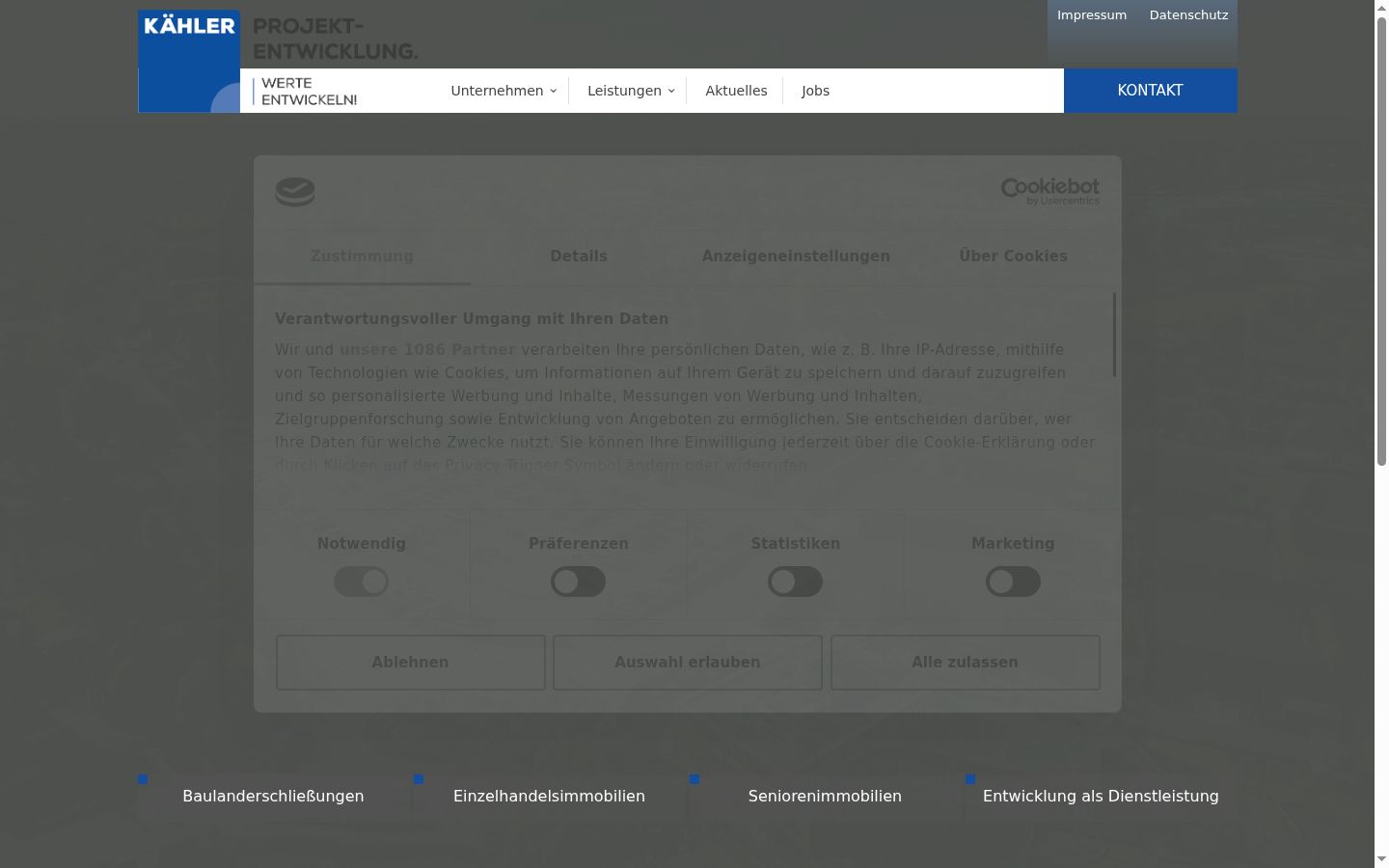Click the Cookiebot round logo icon
The image size is (1389, 868).
click(x=295, y=192)
